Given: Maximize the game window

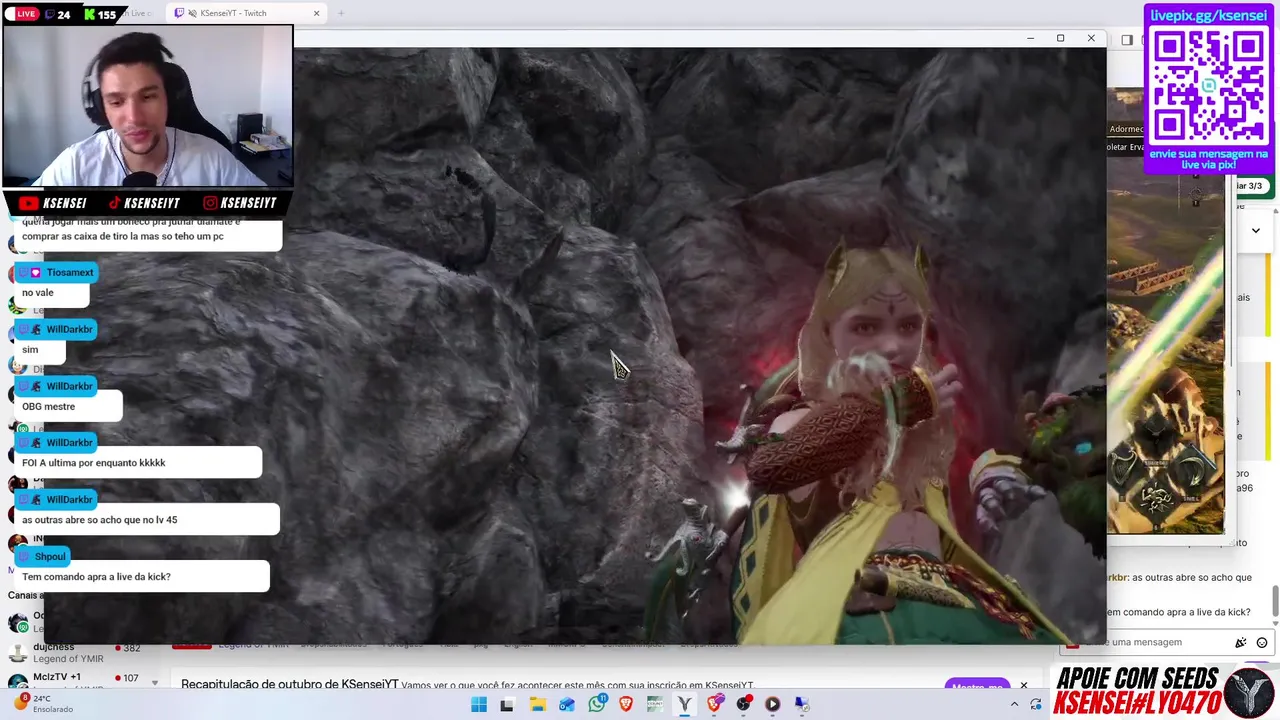Looking at the screenshot, I should click(1060, 38).
